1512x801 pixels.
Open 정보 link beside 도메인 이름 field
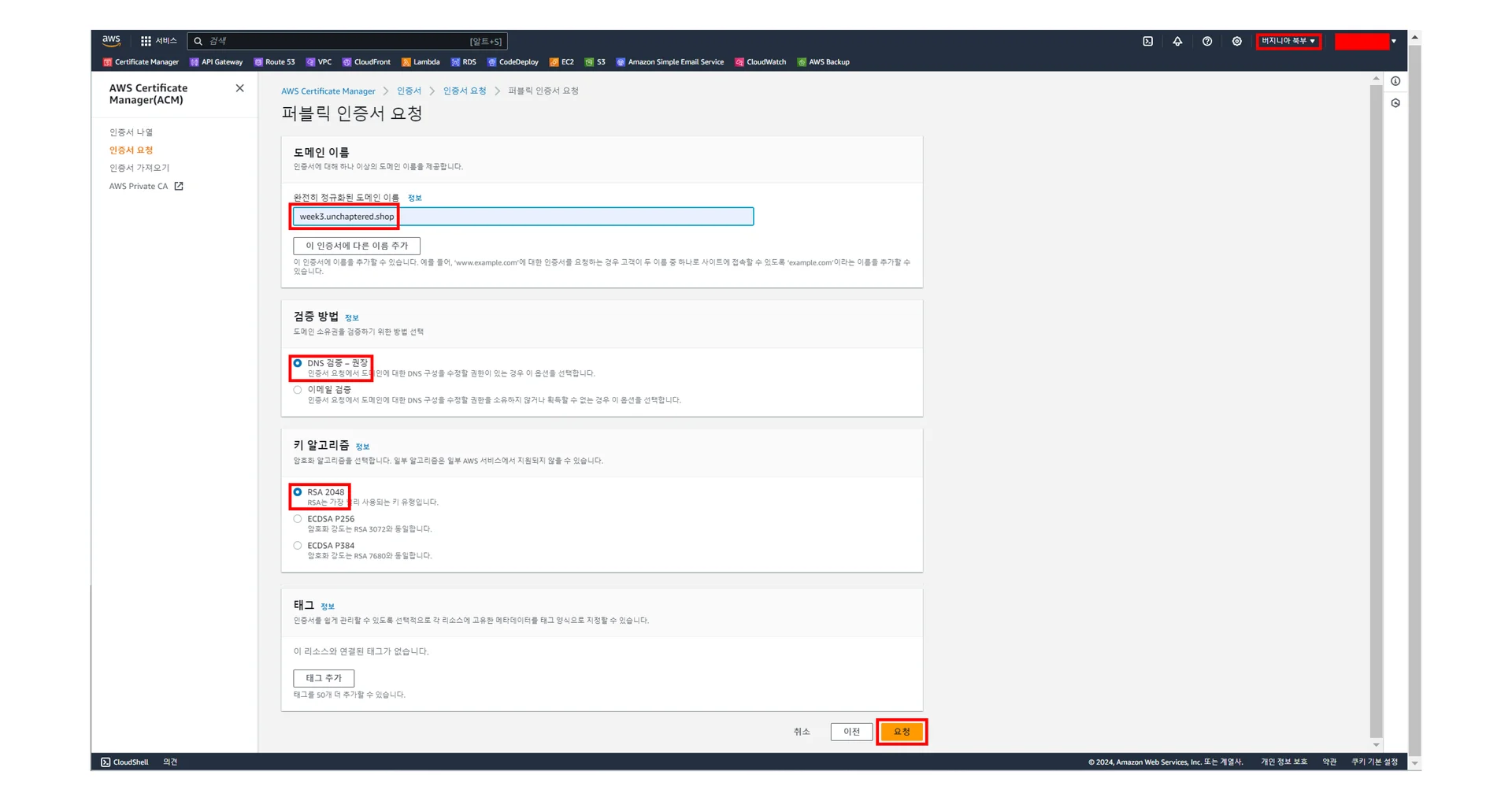(415, 198)
